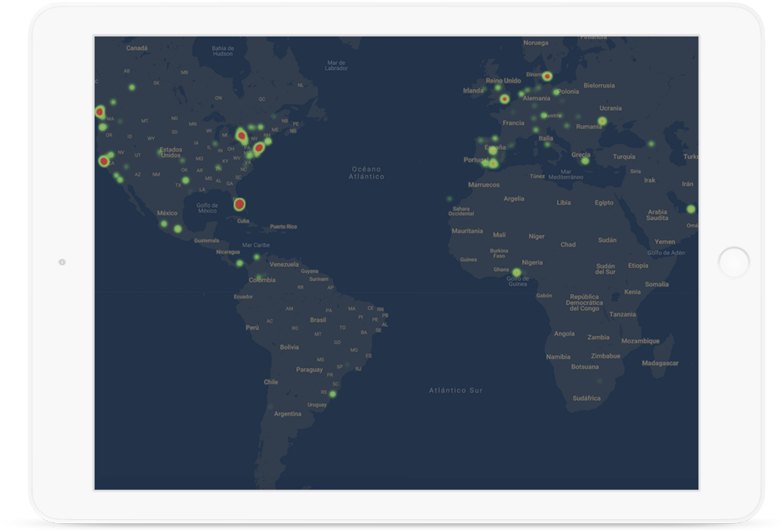Select the Sudáfrica label

587,398
